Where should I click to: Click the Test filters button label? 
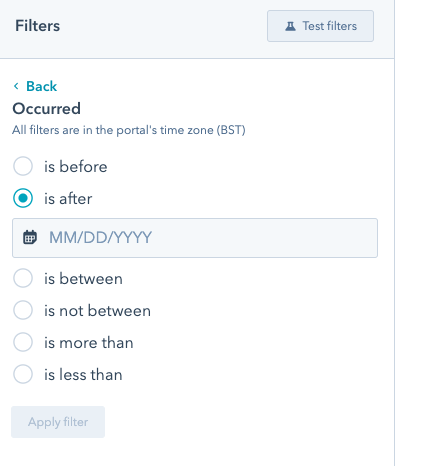(330, 26)
